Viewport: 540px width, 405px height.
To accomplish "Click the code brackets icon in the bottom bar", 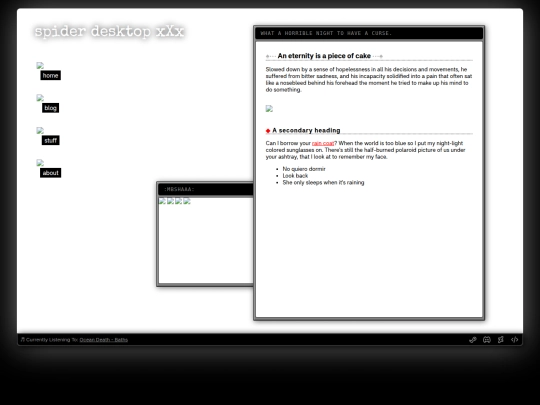I will (x=515, y=340).
